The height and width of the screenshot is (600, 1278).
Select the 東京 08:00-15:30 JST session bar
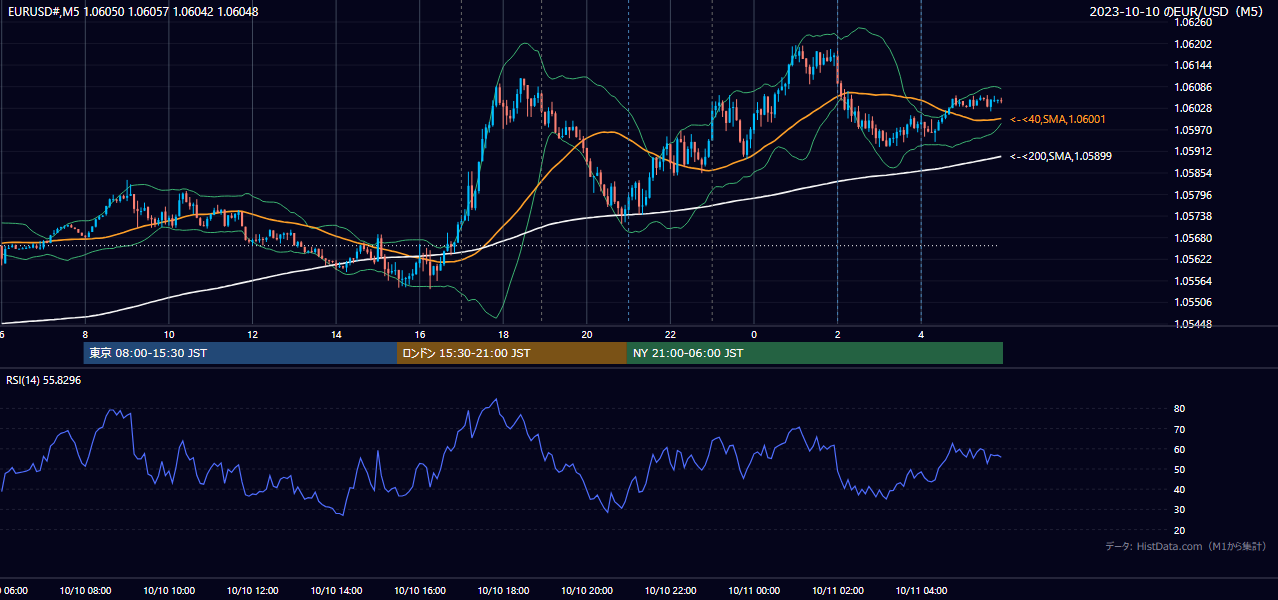coord(241,353)
